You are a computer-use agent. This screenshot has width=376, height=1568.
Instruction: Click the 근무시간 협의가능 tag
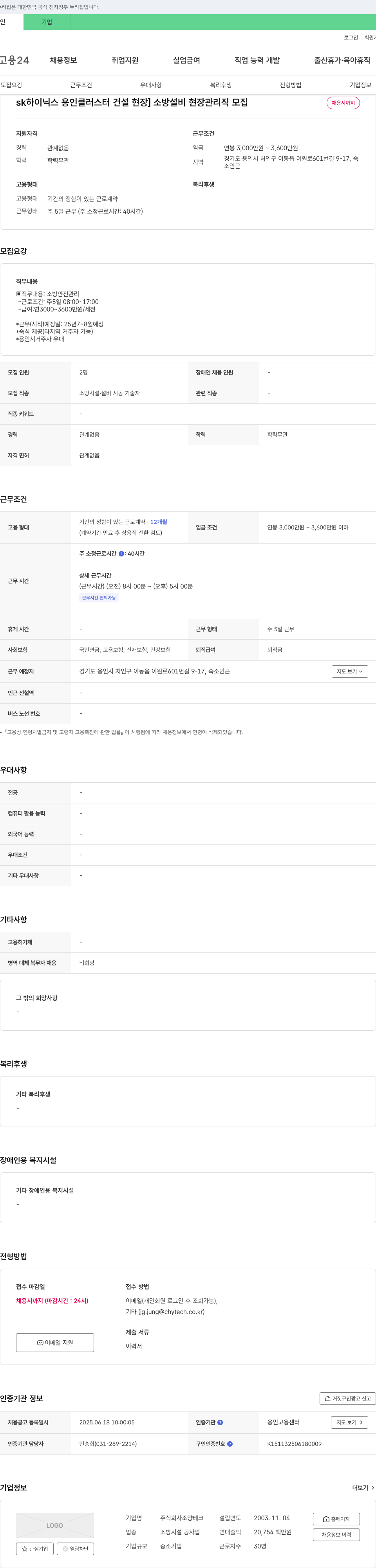pos(99,598)
